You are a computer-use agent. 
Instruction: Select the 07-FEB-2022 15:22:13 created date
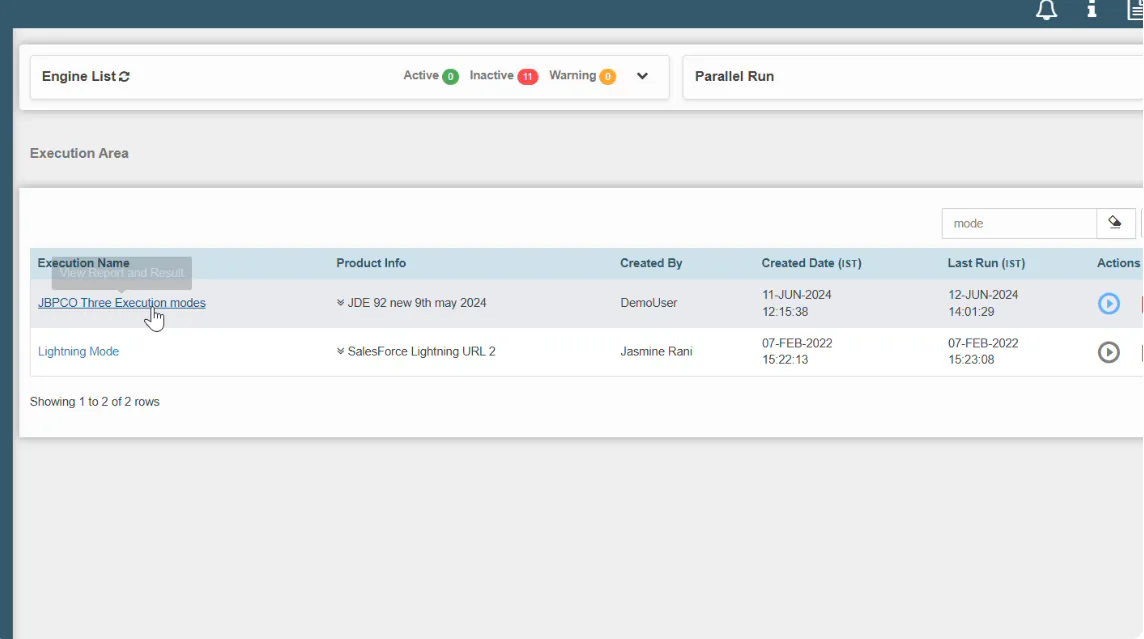click(x=797, y=352)
